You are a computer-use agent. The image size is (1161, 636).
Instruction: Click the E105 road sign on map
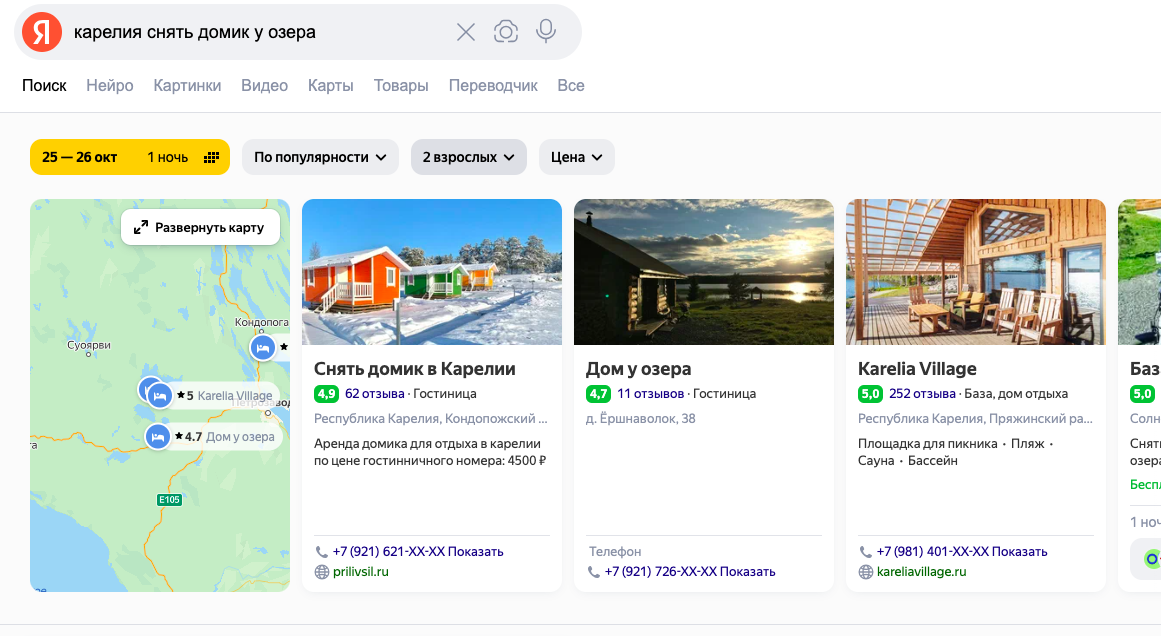[x=170, y=500]
